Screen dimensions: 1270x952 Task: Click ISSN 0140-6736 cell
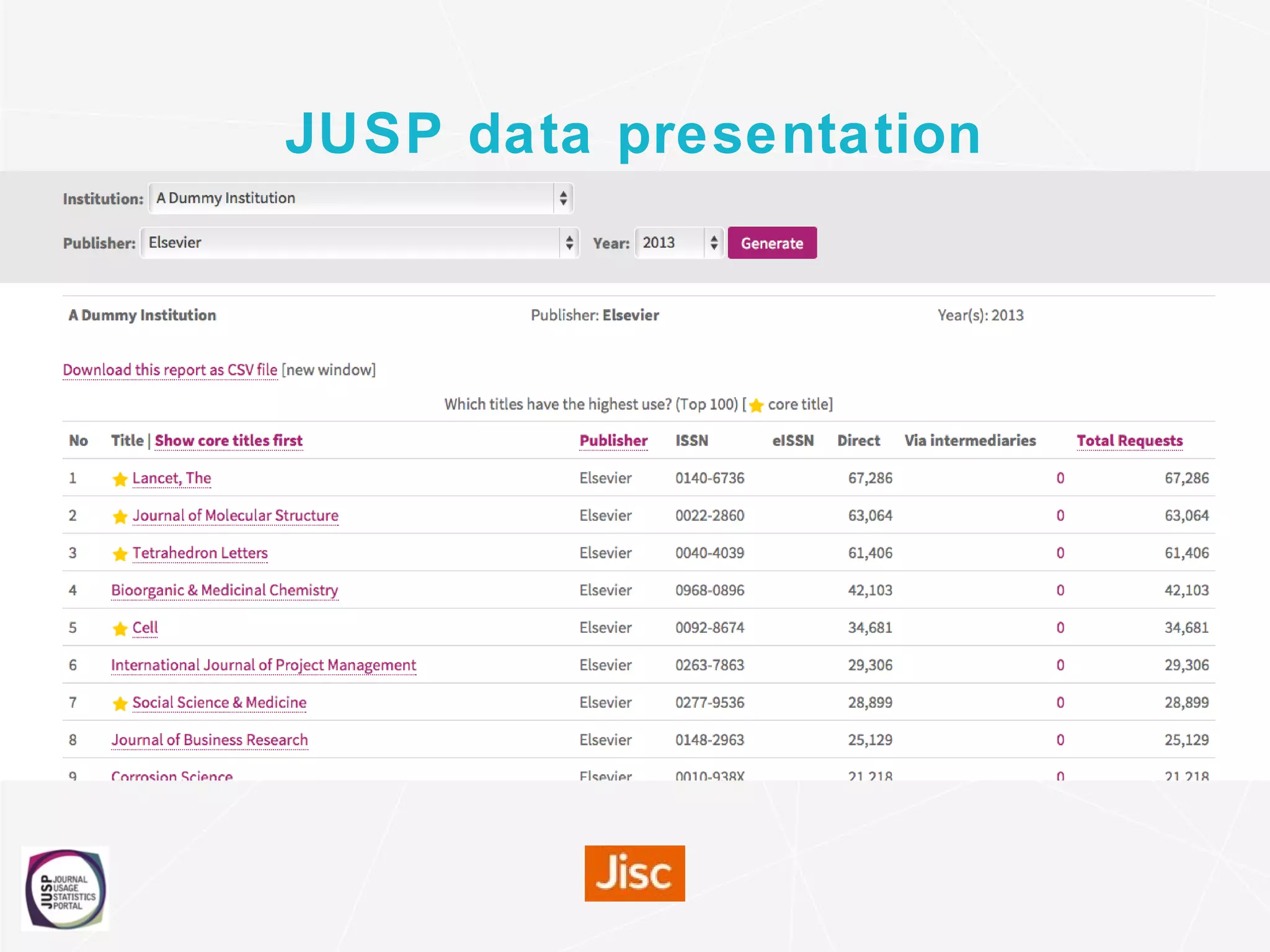click(x=710, y=478)
